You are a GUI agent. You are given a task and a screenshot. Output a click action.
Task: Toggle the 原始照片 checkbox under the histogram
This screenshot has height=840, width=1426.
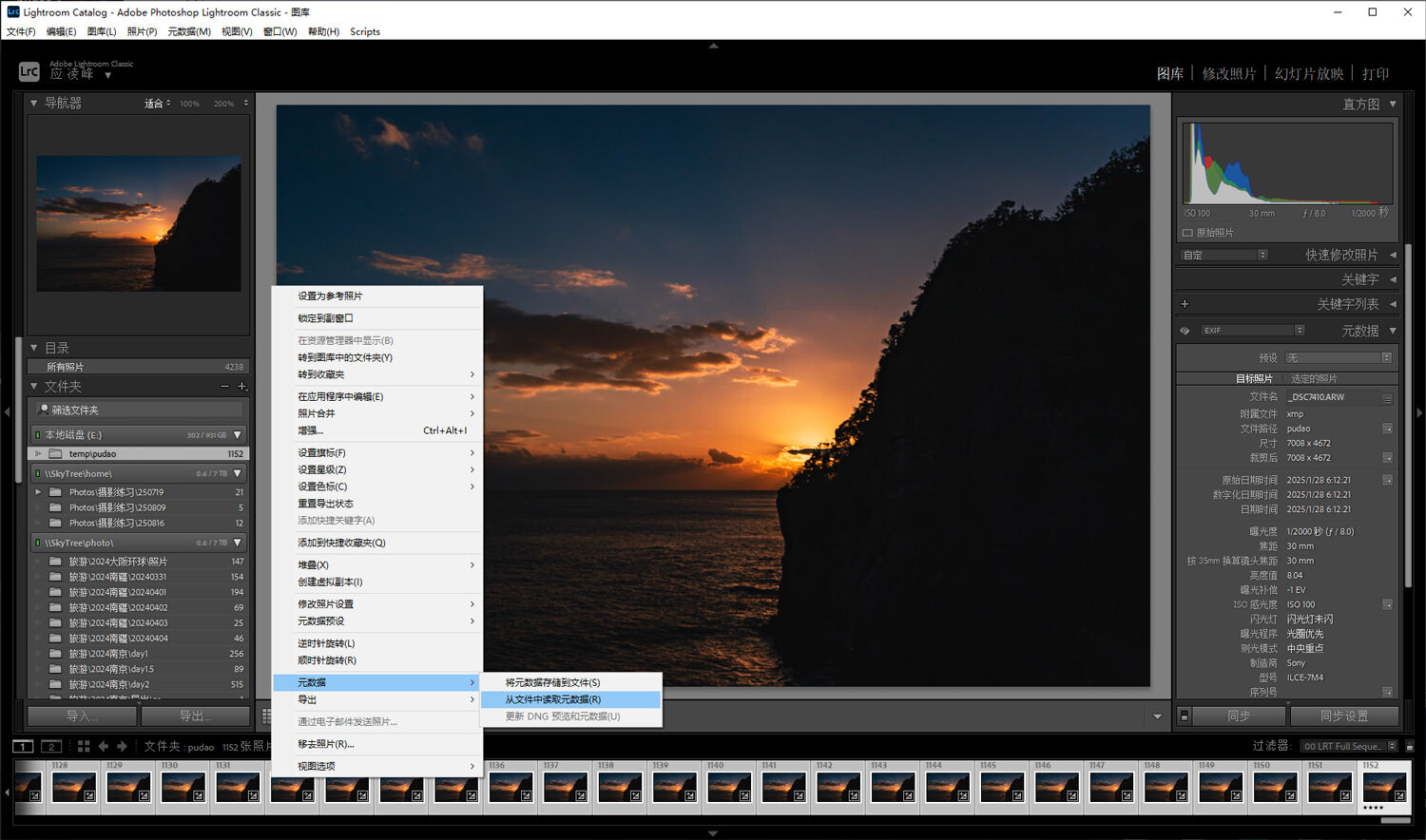1187,233
